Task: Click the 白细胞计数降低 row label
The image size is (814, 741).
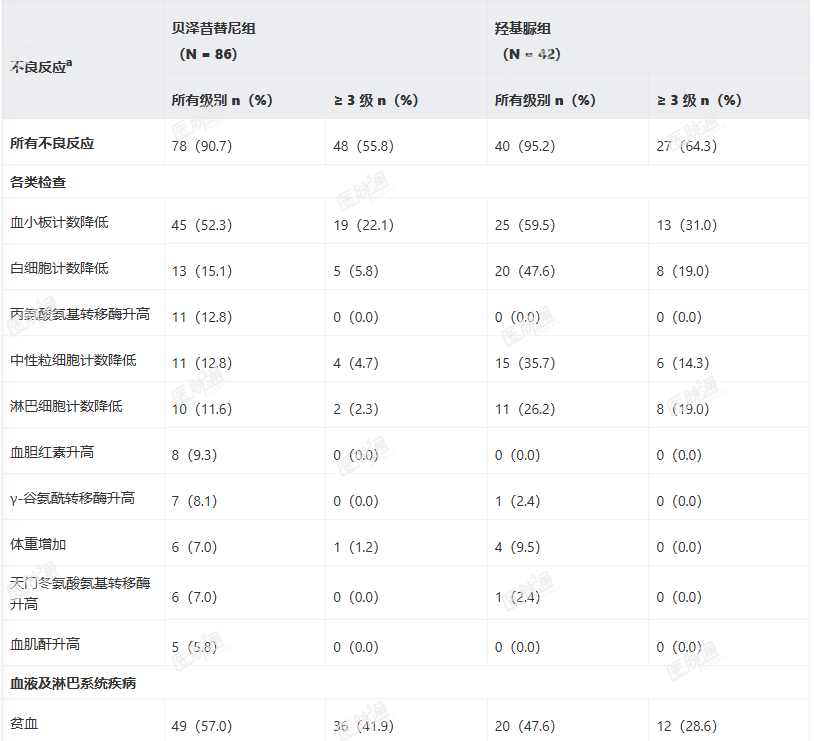Action: click(59, 268)
